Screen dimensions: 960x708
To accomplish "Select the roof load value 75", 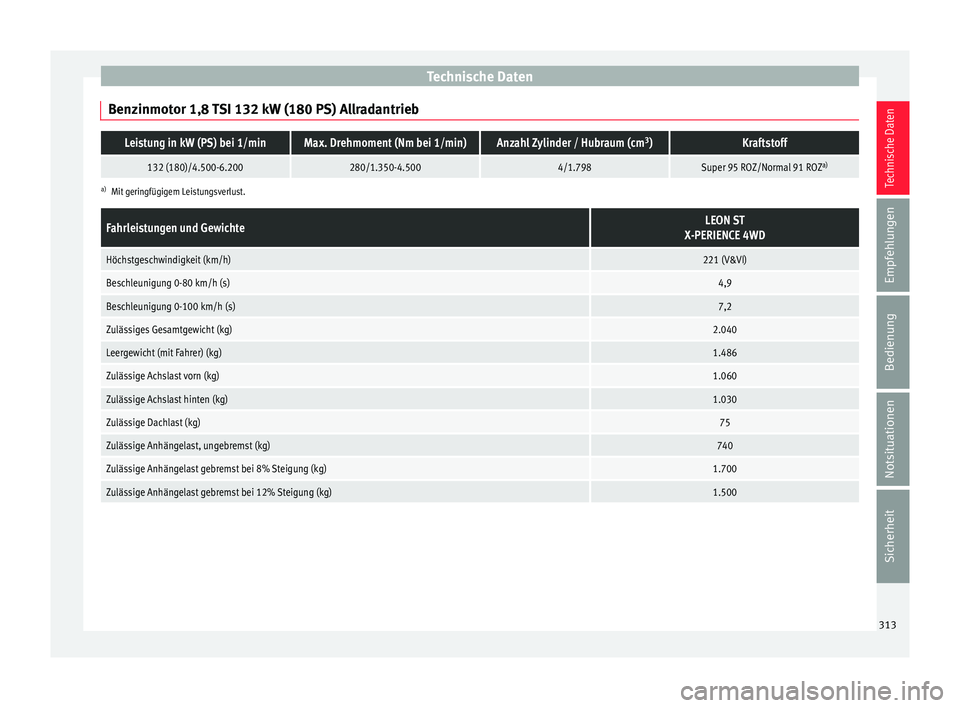I will point(725,423).
